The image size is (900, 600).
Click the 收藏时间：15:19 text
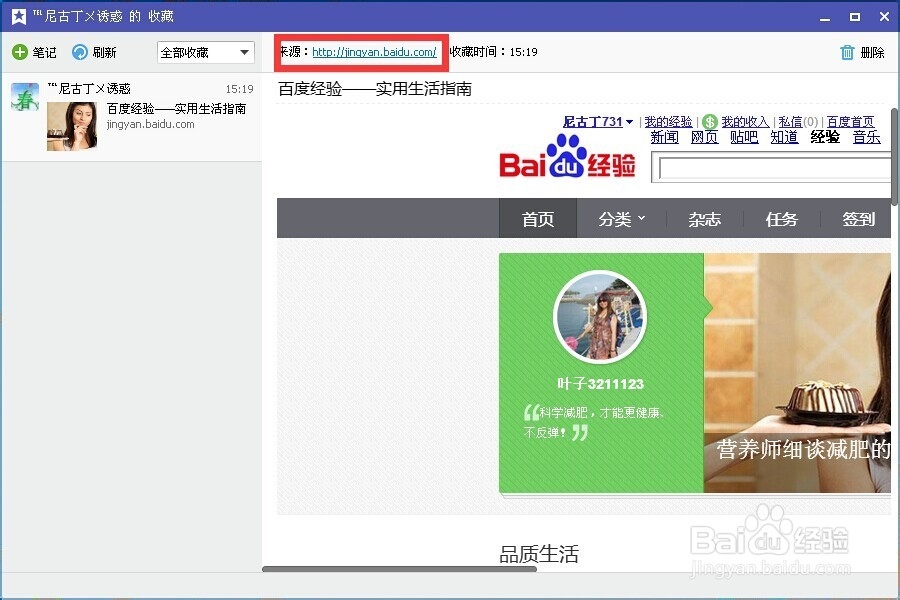point(494,52)
